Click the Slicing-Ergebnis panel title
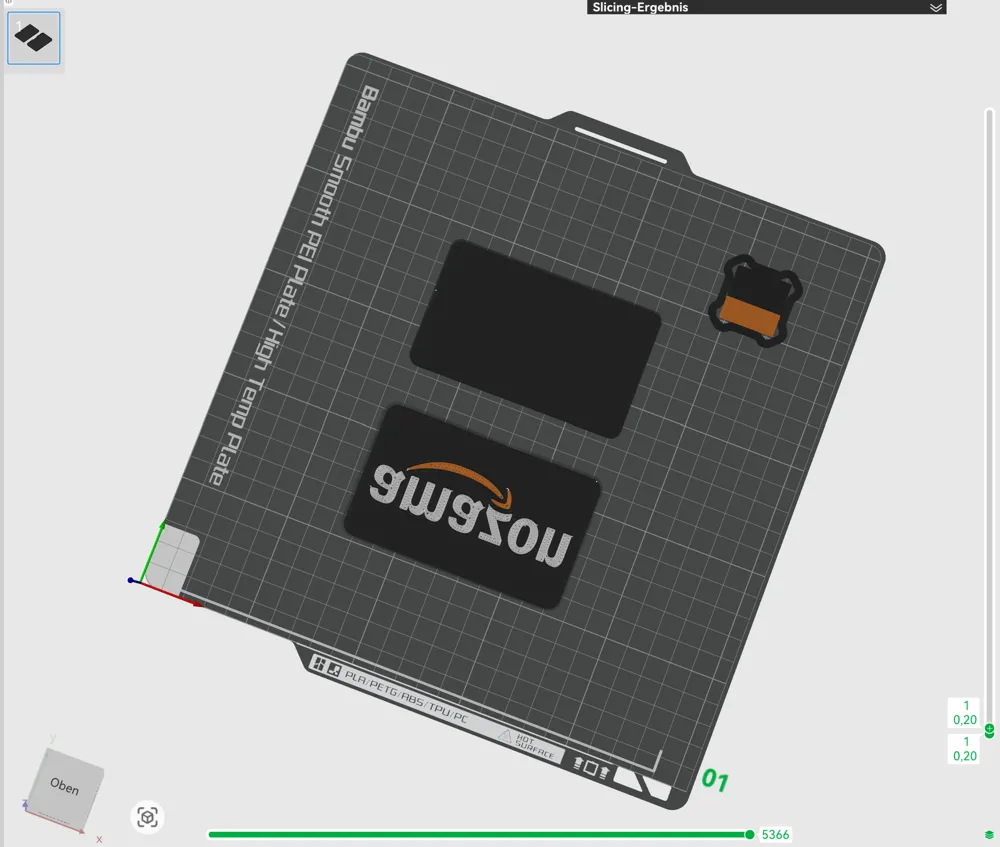The height and width of the screenshot is (847, 1000). (x=640, y=7)
